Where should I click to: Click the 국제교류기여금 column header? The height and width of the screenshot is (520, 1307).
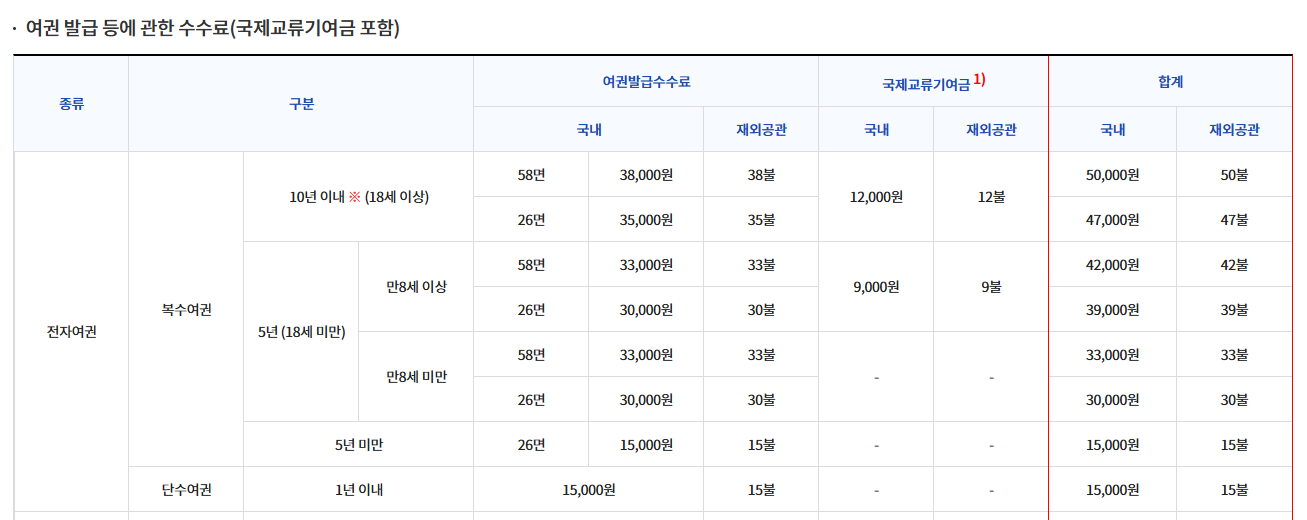(934, 81)
